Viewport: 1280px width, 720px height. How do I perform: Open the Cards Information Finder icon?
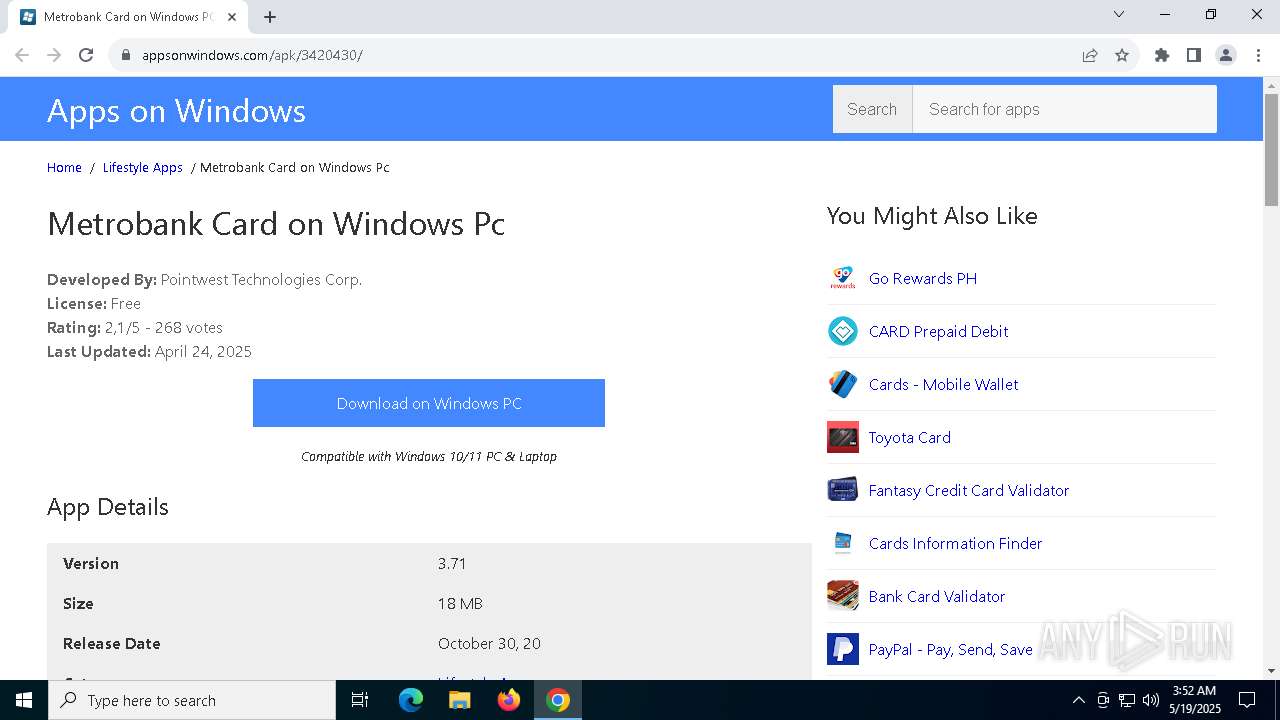click(x=843, y=543)
